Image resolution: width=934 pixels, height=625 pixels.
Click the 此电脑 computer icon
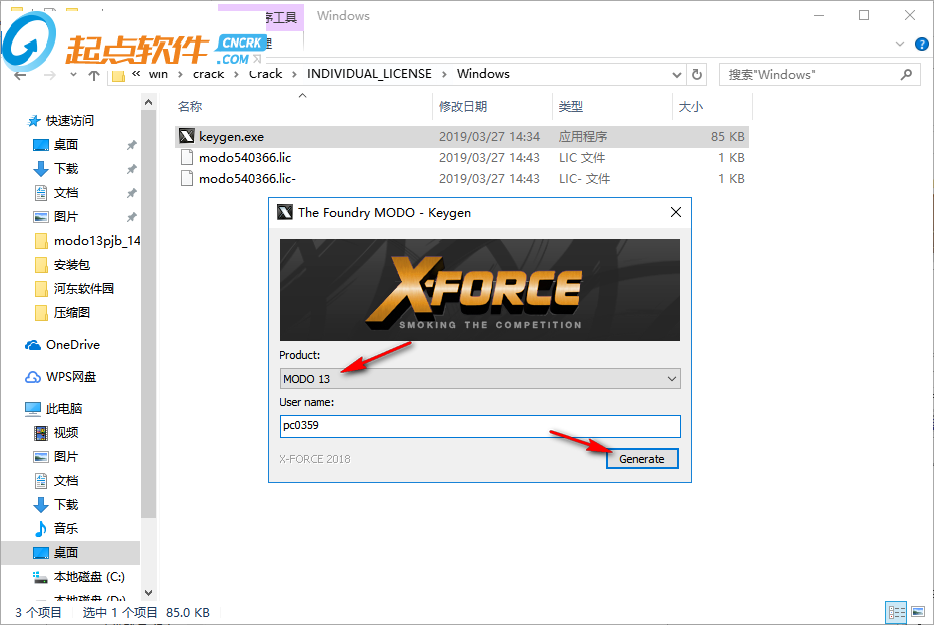33,409
